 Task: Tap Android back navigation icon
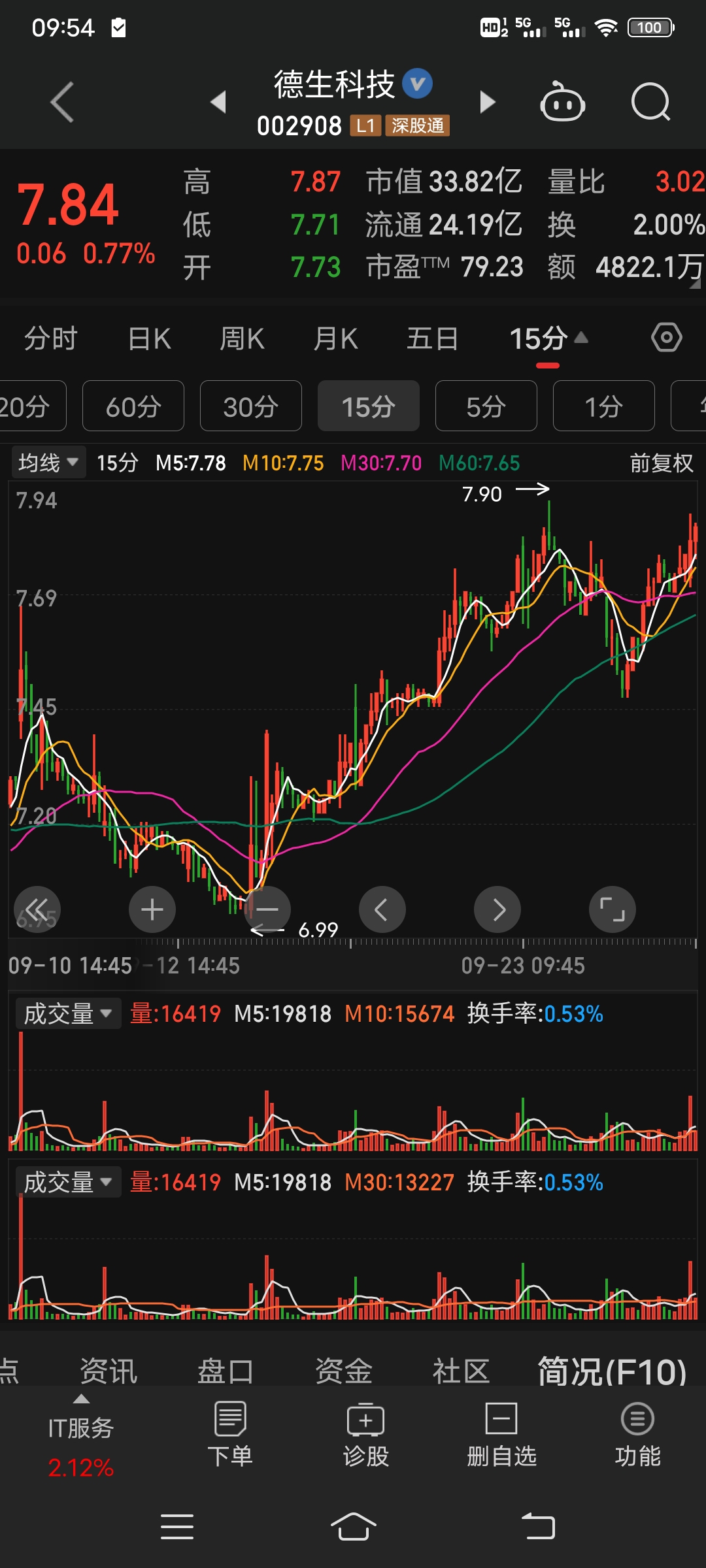(538, 1527)
